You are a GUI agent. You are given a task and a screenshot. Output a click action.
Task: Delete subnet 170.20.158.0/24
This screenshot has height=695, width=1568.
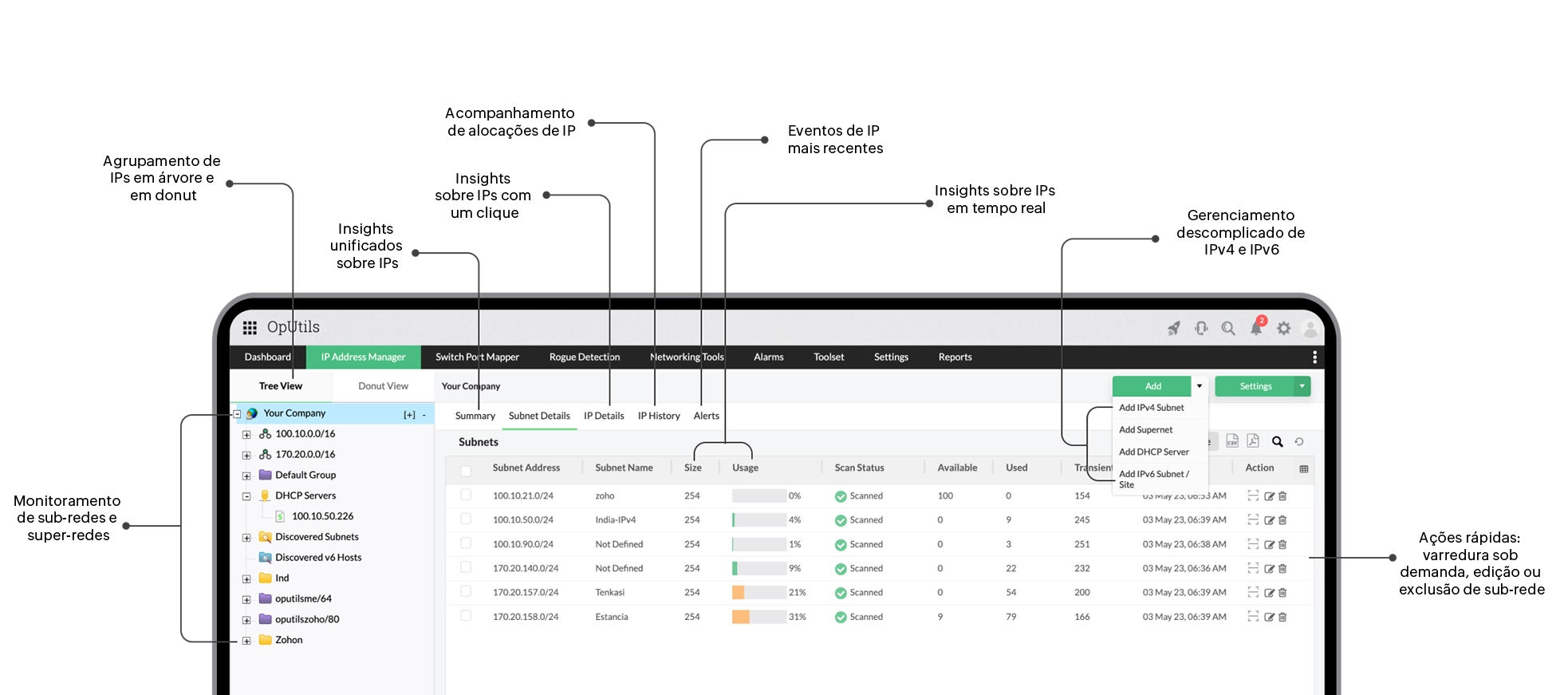1282,617
